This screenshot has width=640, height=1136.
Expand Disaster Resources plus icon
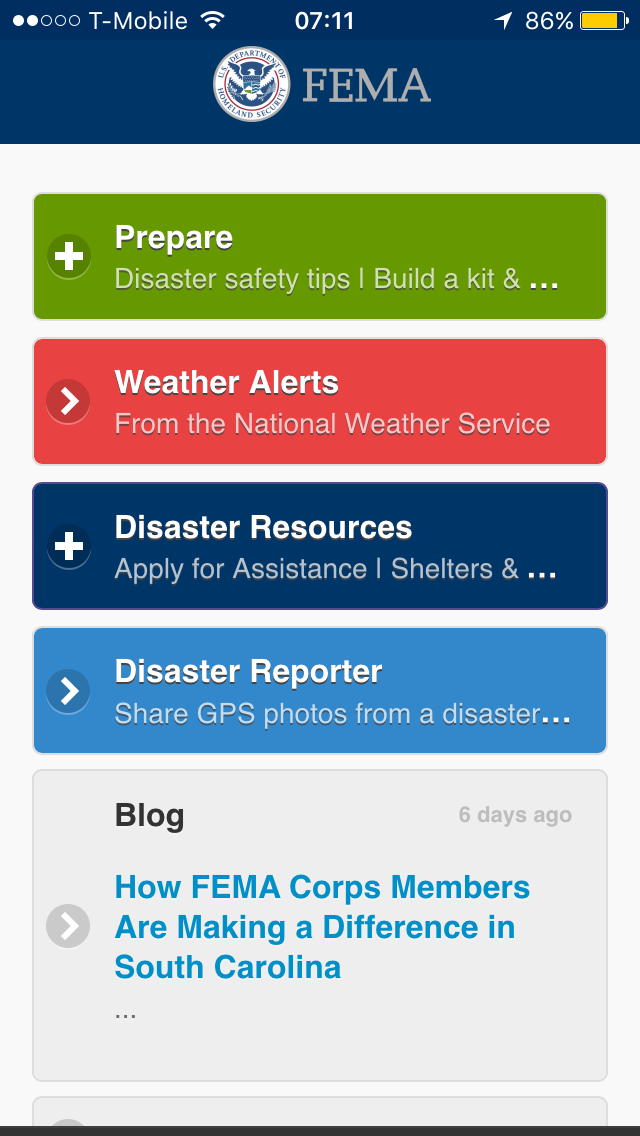click(69, 547)
